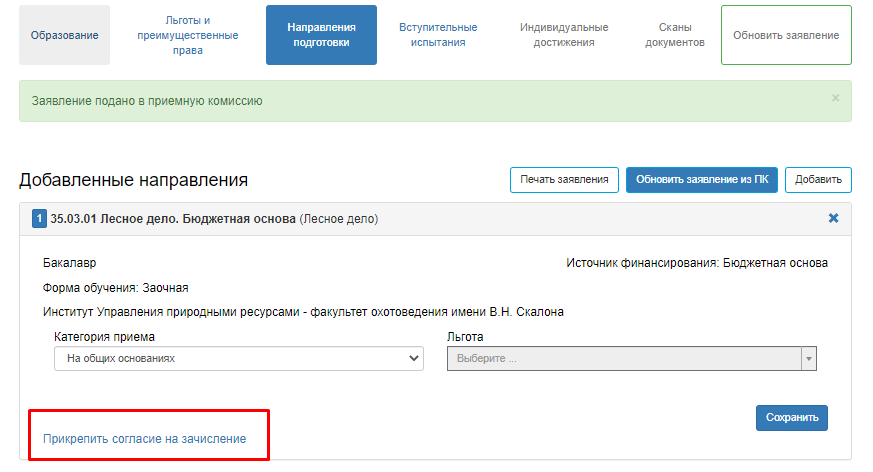Save changes with the Сохранить button
Viewport: 873px width, 472px height.
791,417
